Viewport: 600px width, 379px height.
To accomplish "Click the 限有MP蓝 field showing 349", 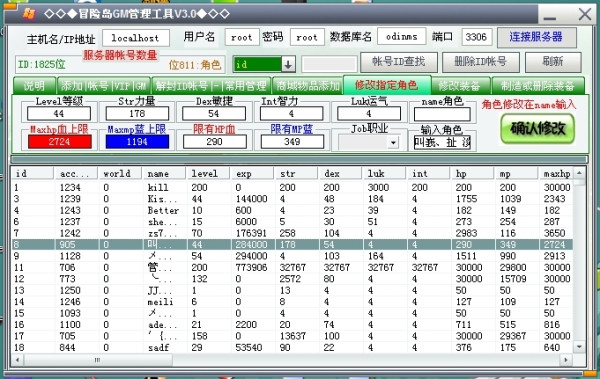I will (x=292, y=142).
